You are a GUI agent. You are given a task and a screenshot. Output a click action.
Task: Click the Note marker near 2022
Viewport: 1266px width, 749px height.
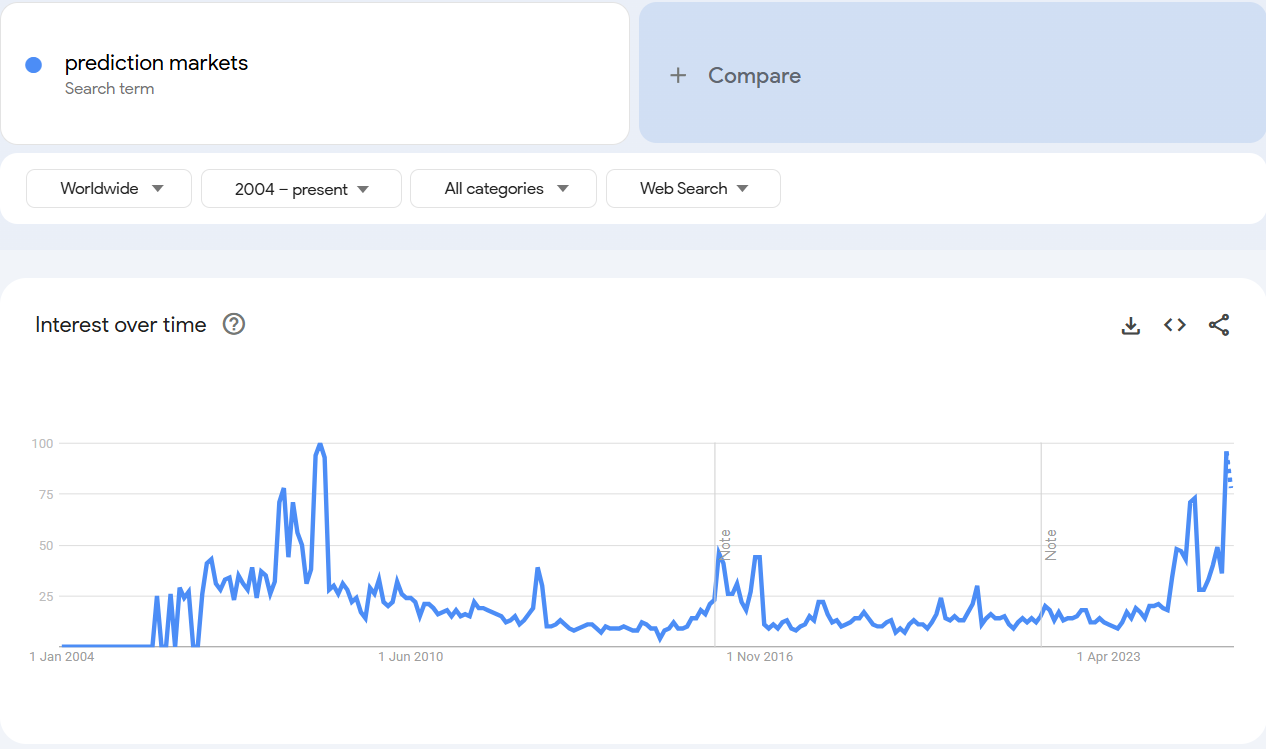pos(1051,544)
